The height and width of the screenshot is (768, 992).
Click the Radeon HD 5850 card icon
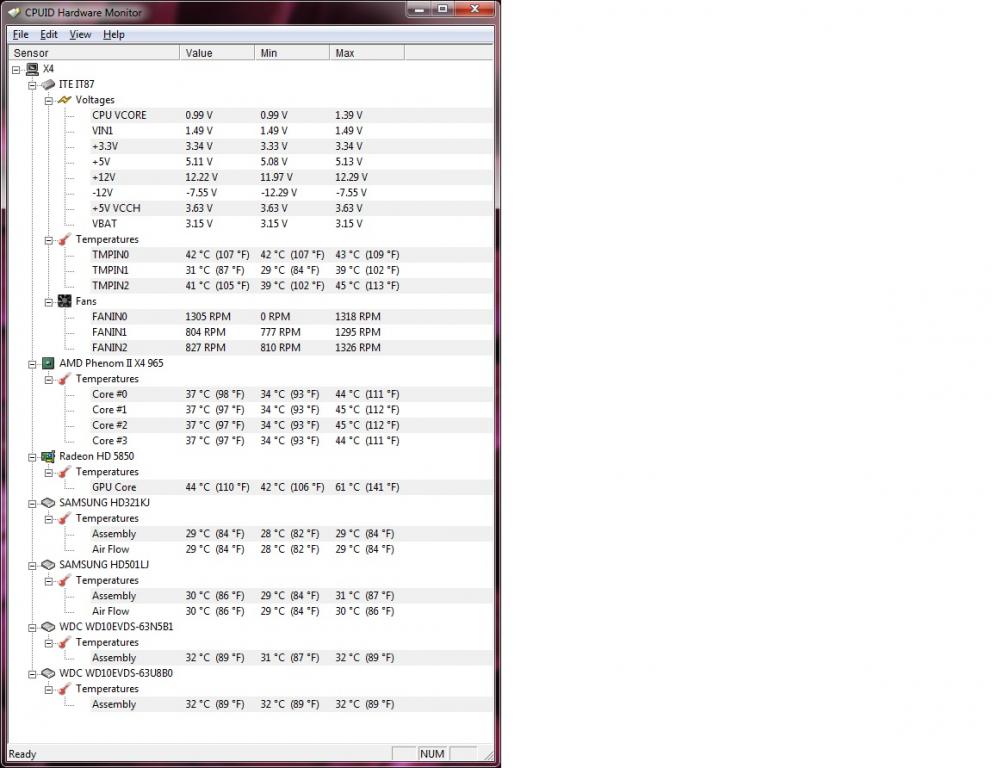(48, 456)
